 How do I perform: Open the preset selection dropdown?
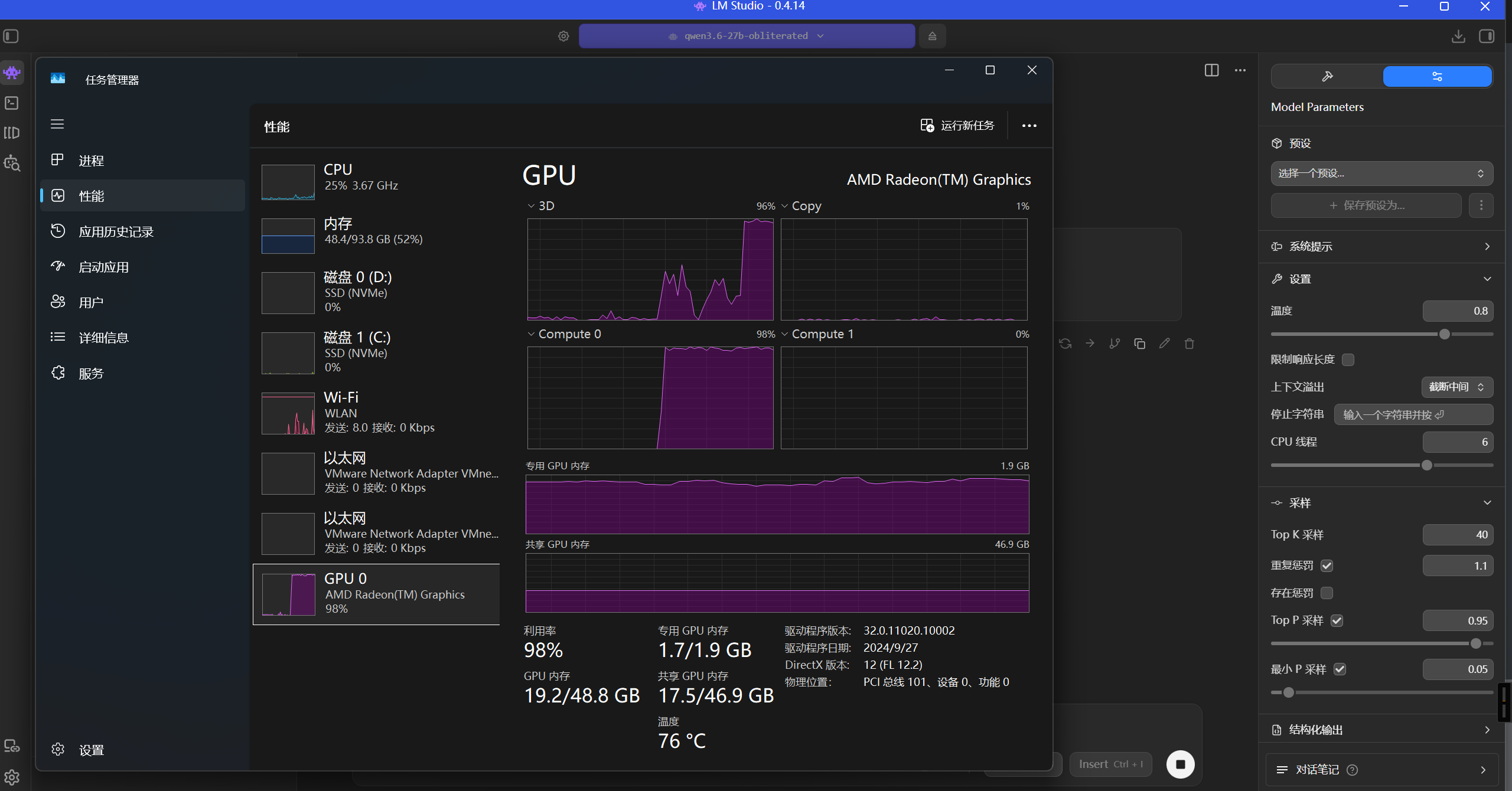[x=1382, y=174]
